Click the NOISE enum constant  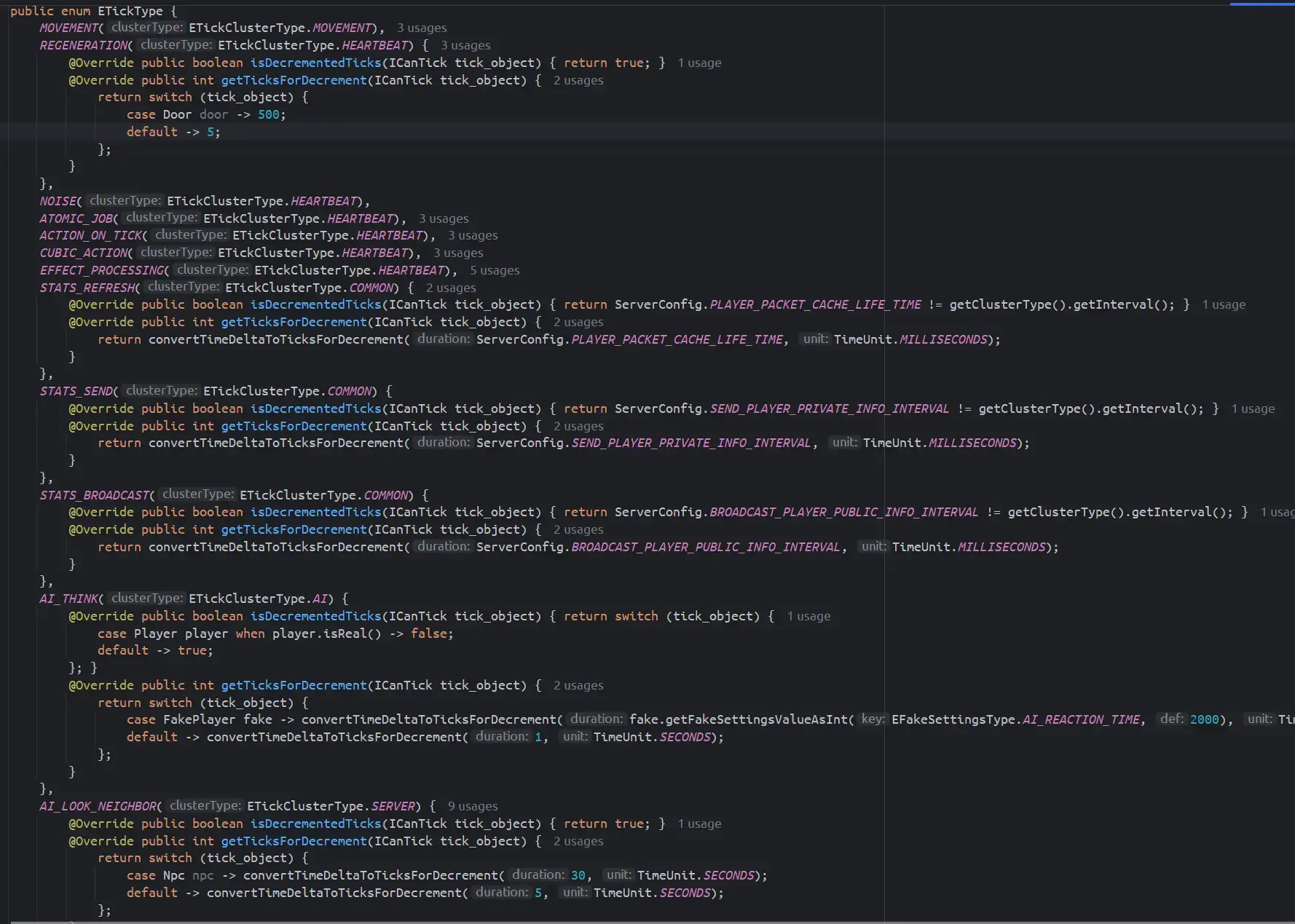(58, 201)
